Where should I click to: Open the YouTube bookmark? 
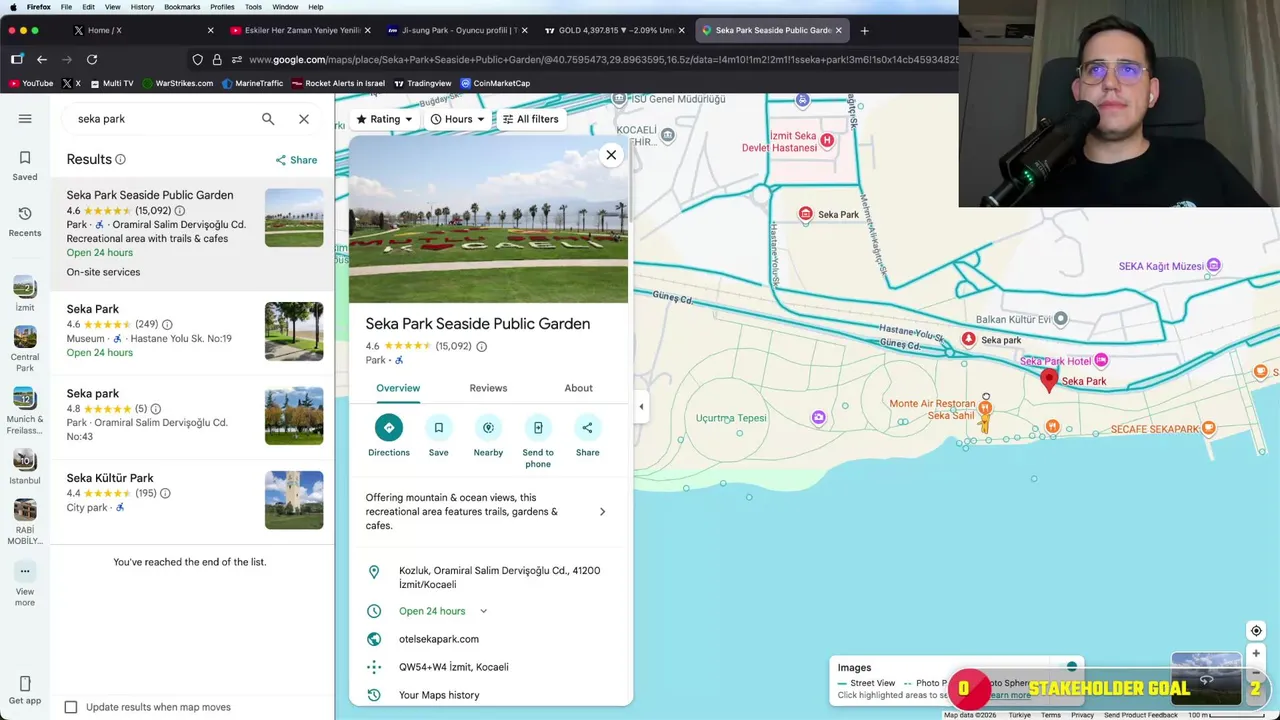pos(31,83)
